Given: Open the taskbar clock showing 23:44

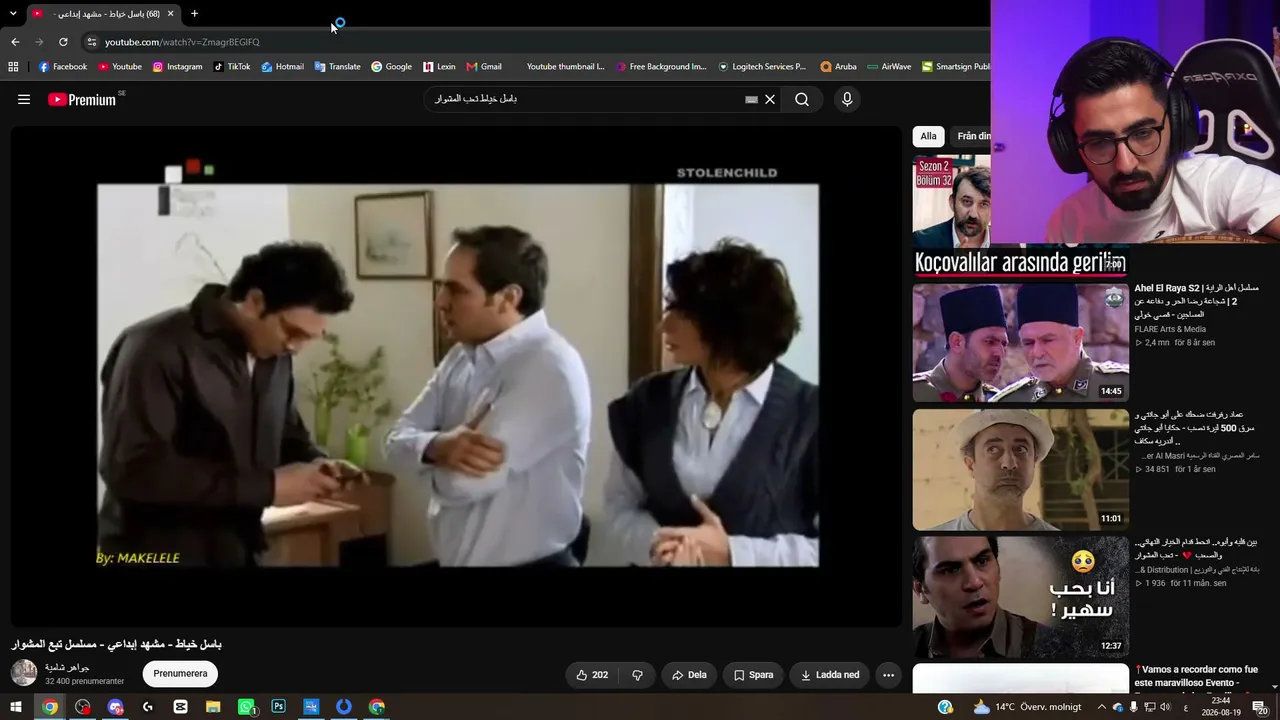Looking at the screenshot, I should pyautogui.click(x=1221, y=707).
